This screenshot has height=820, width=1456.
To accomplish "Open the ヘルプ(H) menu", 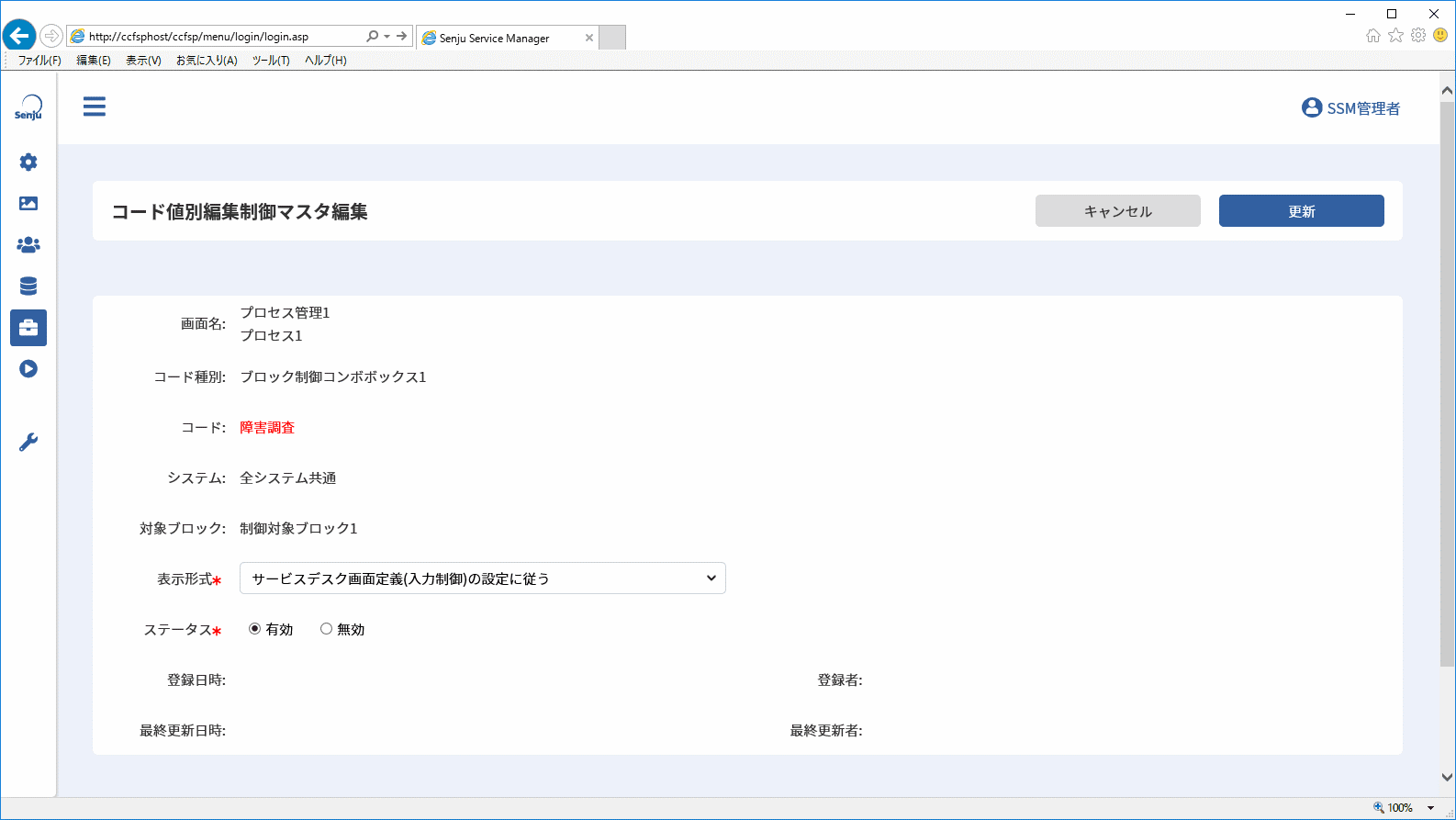I will 326,61.
